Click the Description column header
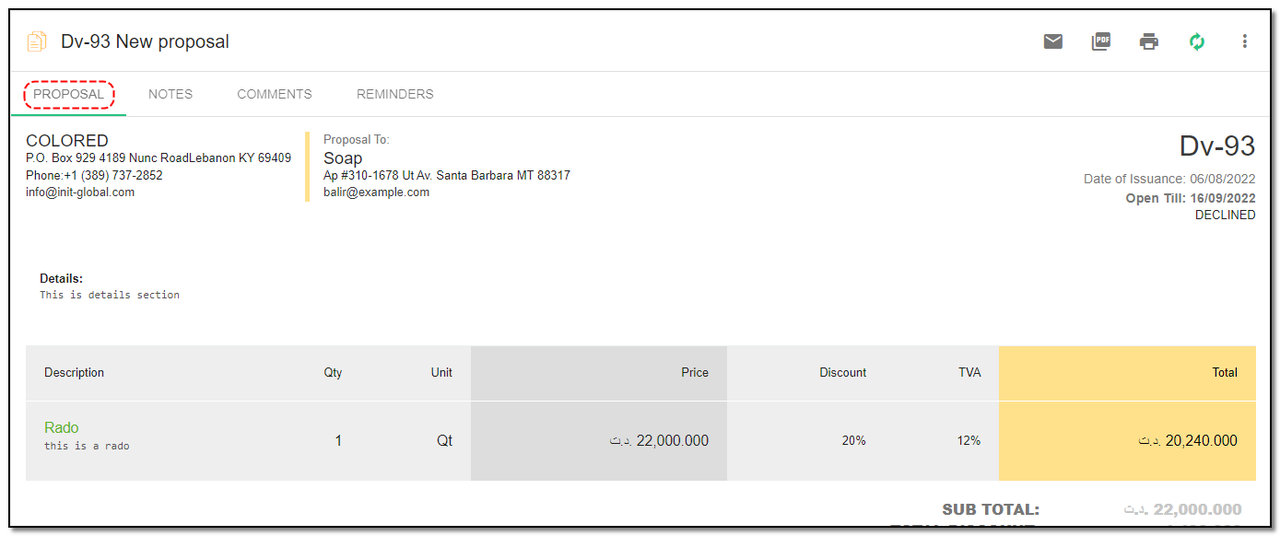Viewport: 1280px width, 536px height. tap(74, 372)
